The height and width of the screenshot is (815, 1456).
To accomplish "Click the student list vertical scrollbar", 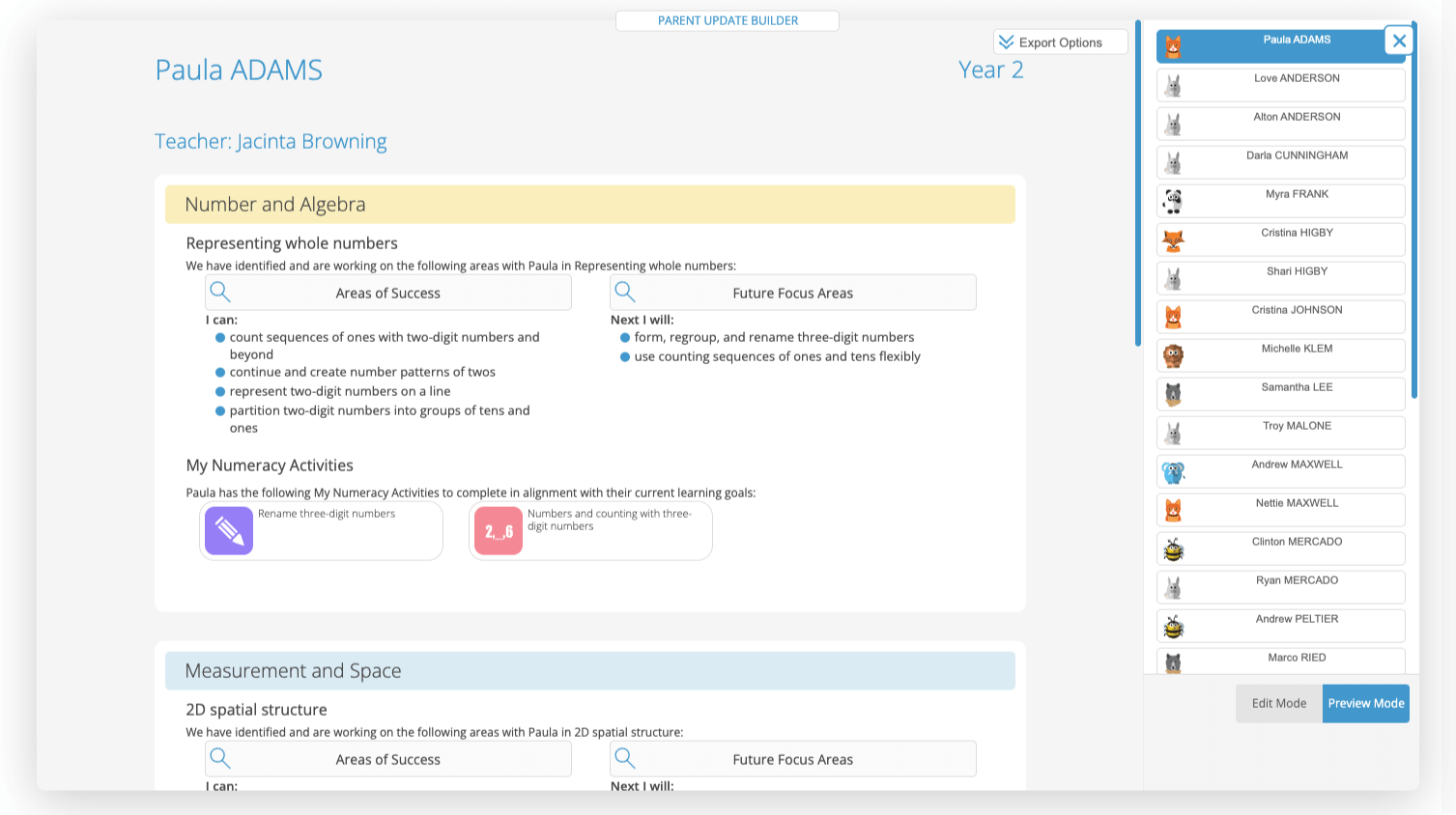I will tap(1414, 212).
